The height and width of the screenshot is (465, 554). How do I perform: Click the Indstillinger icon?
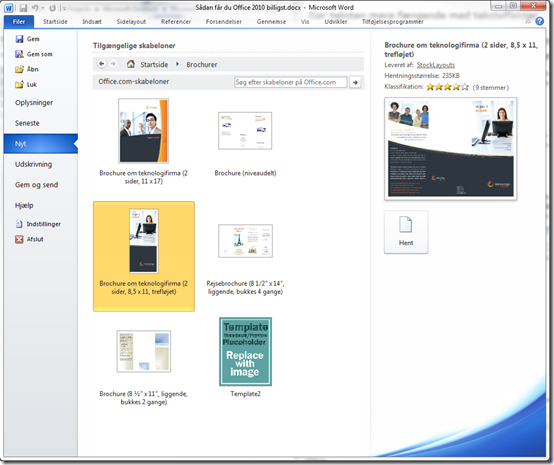(x=19, y=224)
